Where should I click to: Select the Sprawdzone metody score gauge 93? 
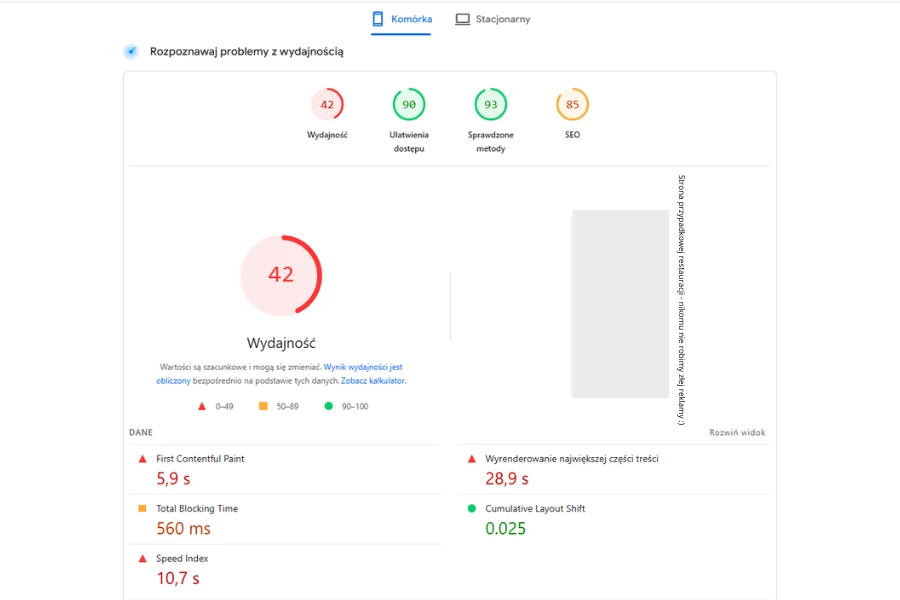click(490, 105)
